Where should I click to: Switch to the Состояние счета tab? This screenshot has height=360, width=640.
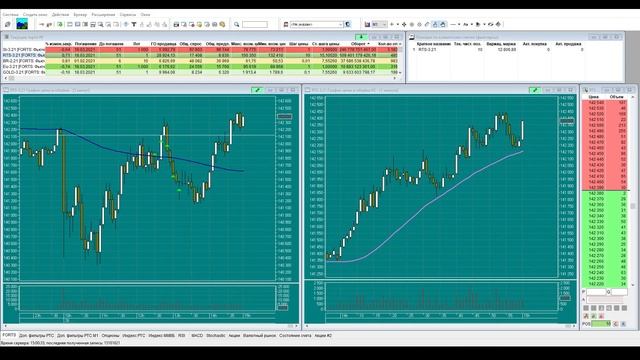(x=295, y=336)
